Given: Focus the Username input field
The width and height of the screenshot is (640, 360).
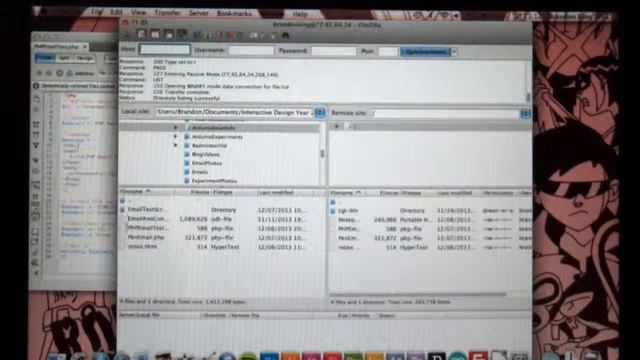Looking at the screenshot, I should tap(251, 50).
